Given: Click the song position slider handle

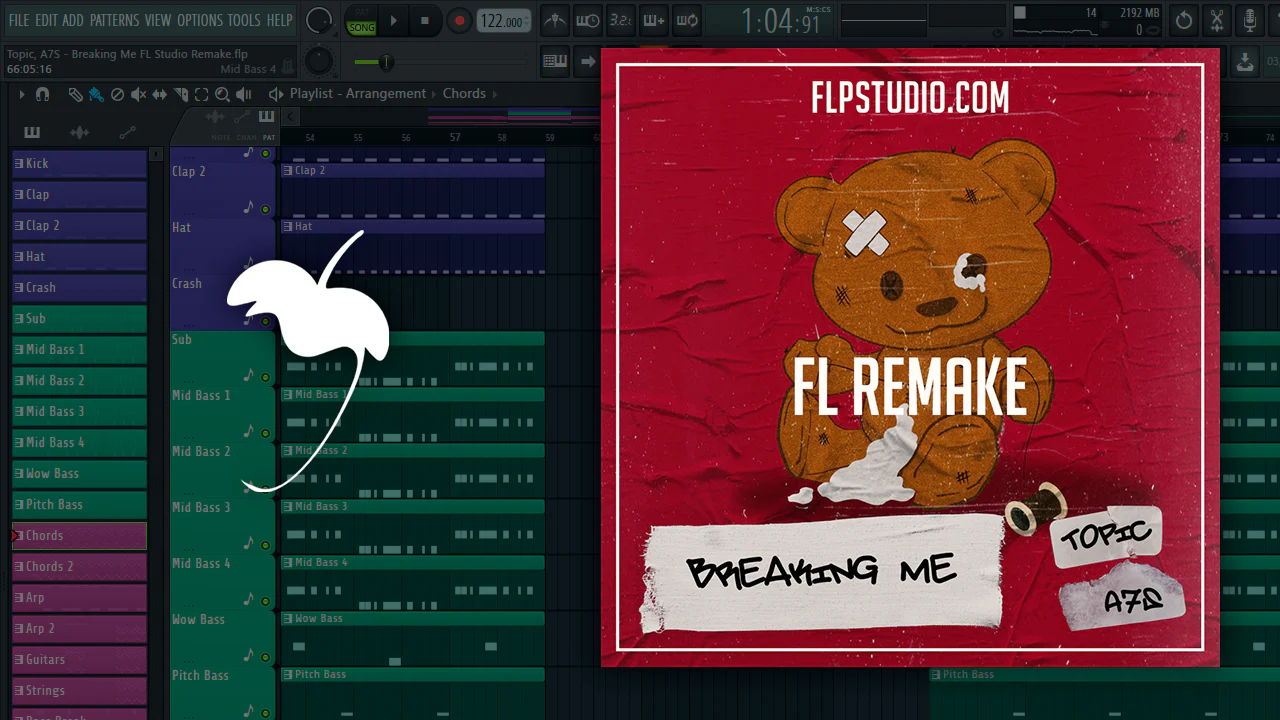Looking at the screenshot, I should pos(385,62).
